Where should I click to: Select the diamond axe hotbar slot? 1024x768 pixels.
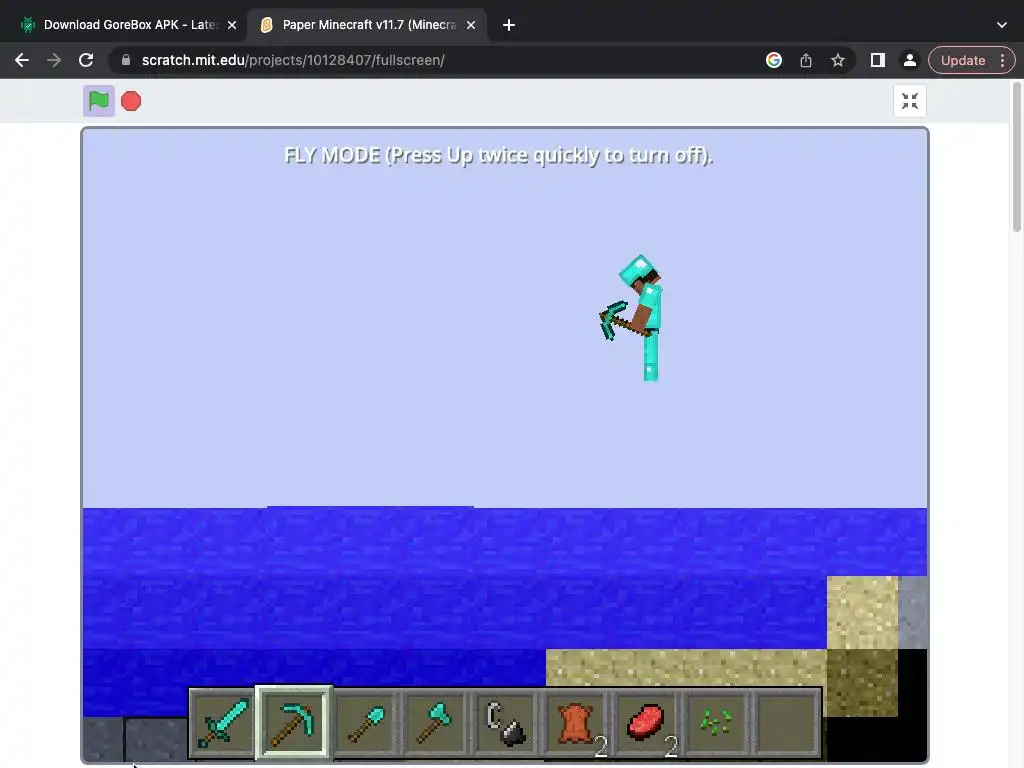point(436,723)
